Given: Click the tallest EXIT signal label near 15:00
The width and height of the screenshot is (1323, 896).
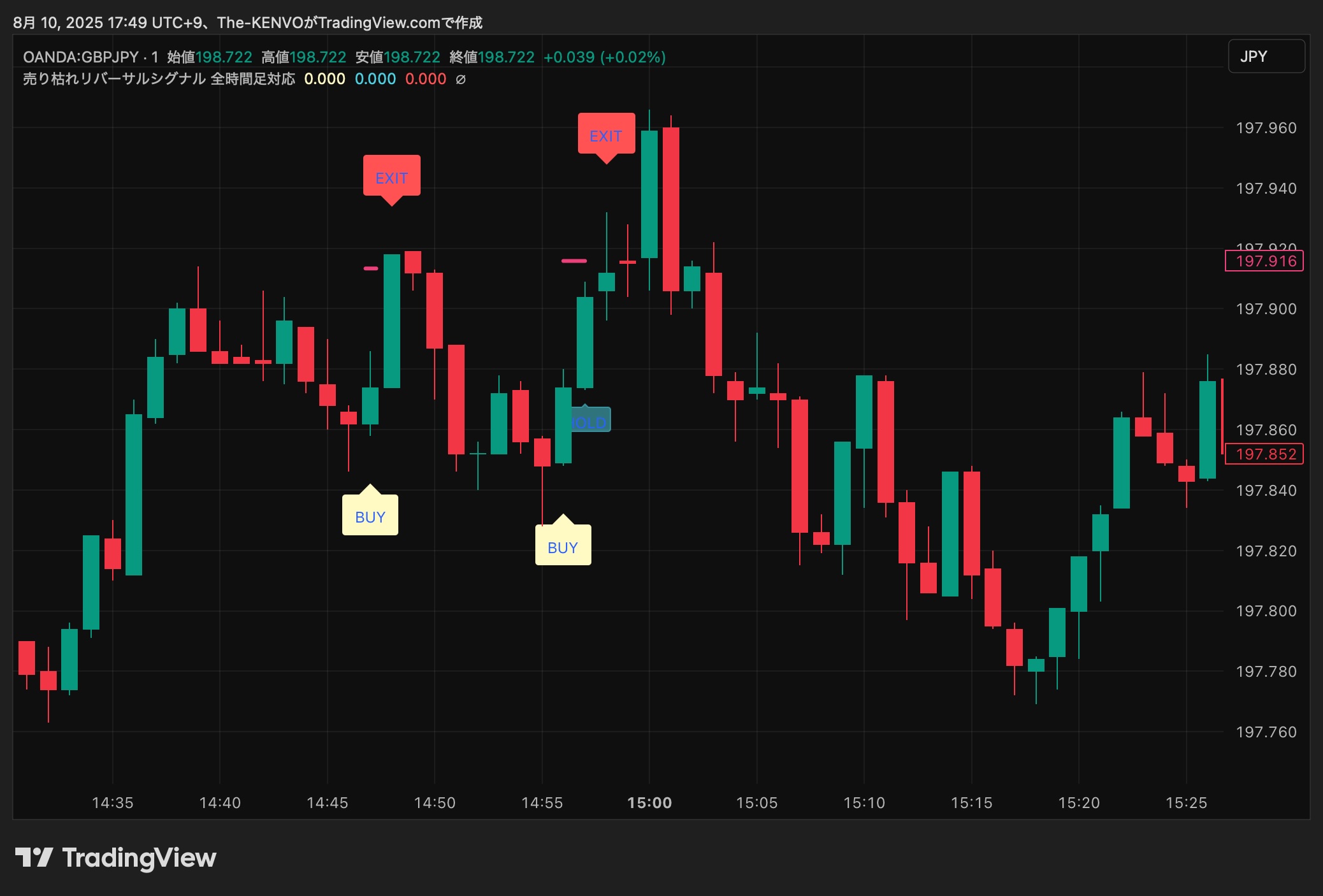Looking at the screenshot, I should (x=606, y=134).
